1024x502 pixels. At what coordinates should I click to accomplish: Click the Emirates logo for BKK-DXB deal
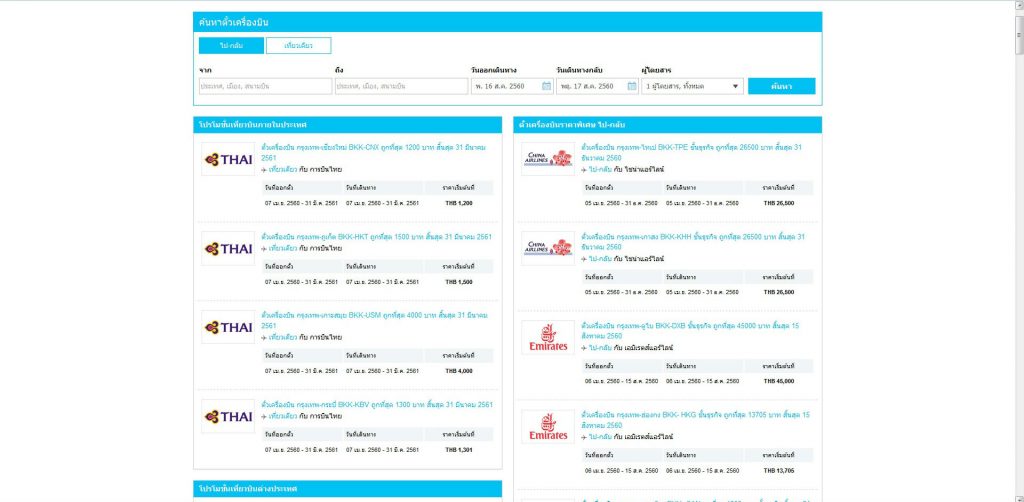[x=548, y=338]
